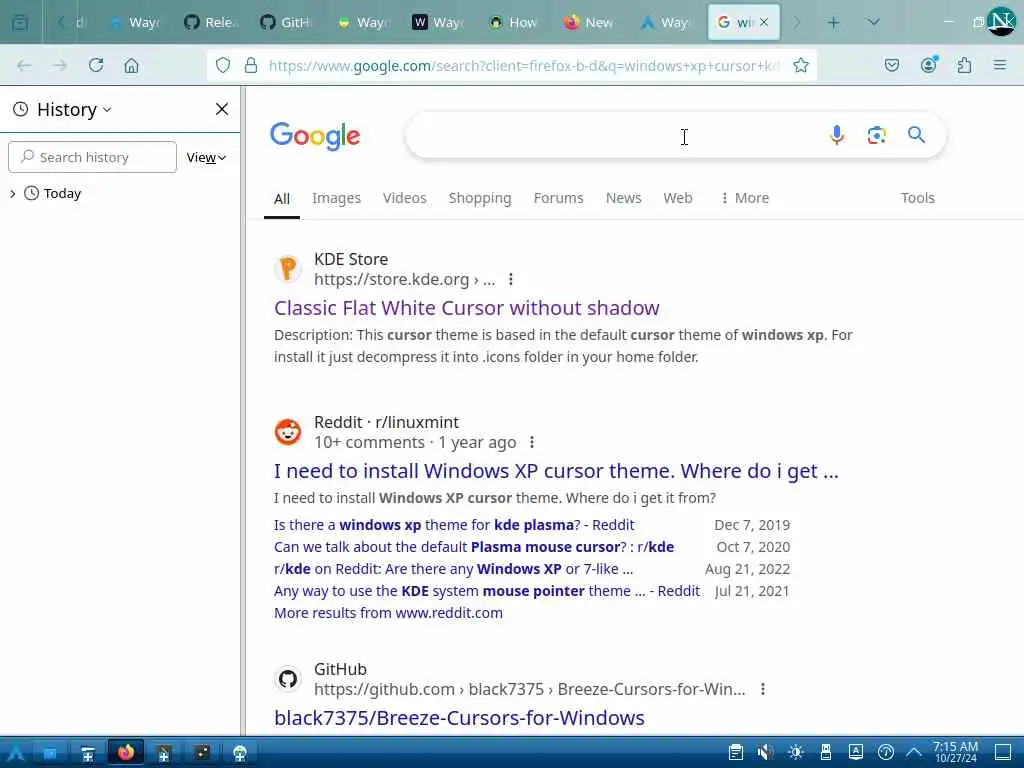Open the keyboard layout tray icon
This screenshot has height=768, width=1024.
click(x=856, y=752)
